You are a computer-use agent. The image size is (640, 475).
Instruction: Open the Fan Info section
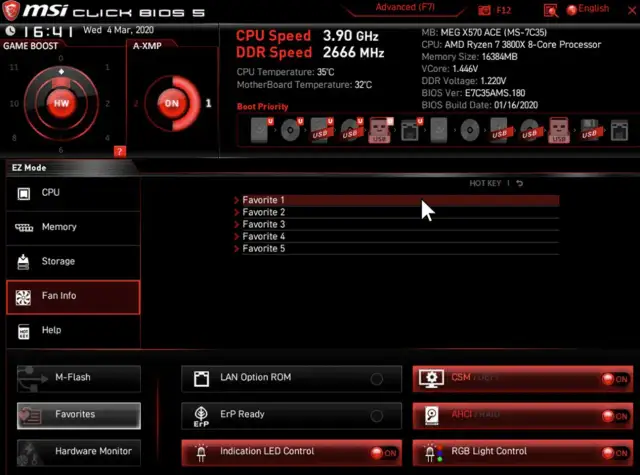tap(73, 297)
